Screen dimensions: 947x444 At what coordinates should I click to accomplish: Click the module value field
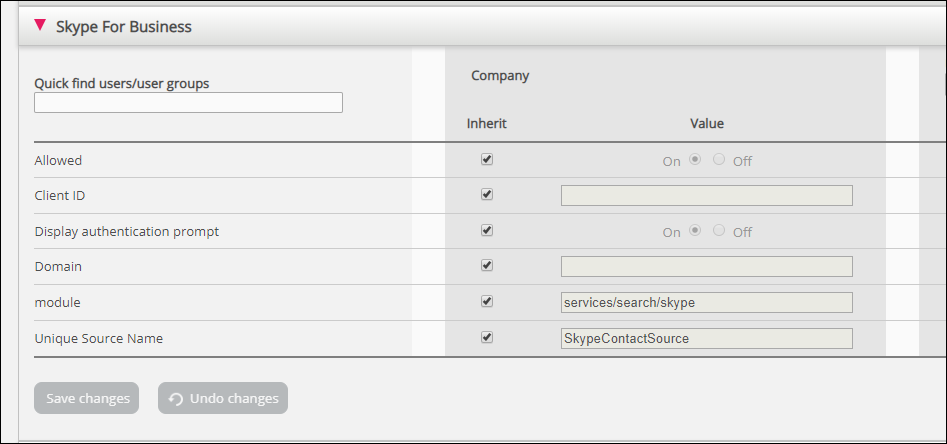(706, 302)
